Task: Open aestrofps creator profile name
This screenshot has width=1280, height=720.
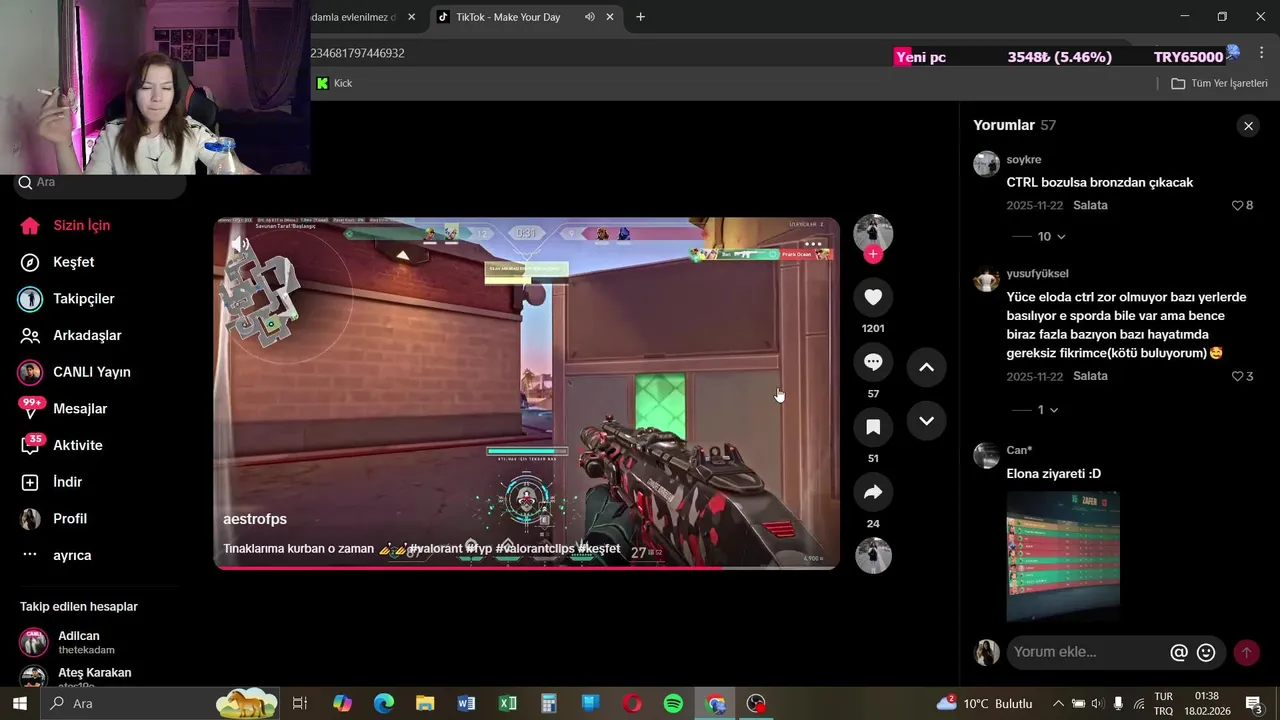Action: pos(255,519)
